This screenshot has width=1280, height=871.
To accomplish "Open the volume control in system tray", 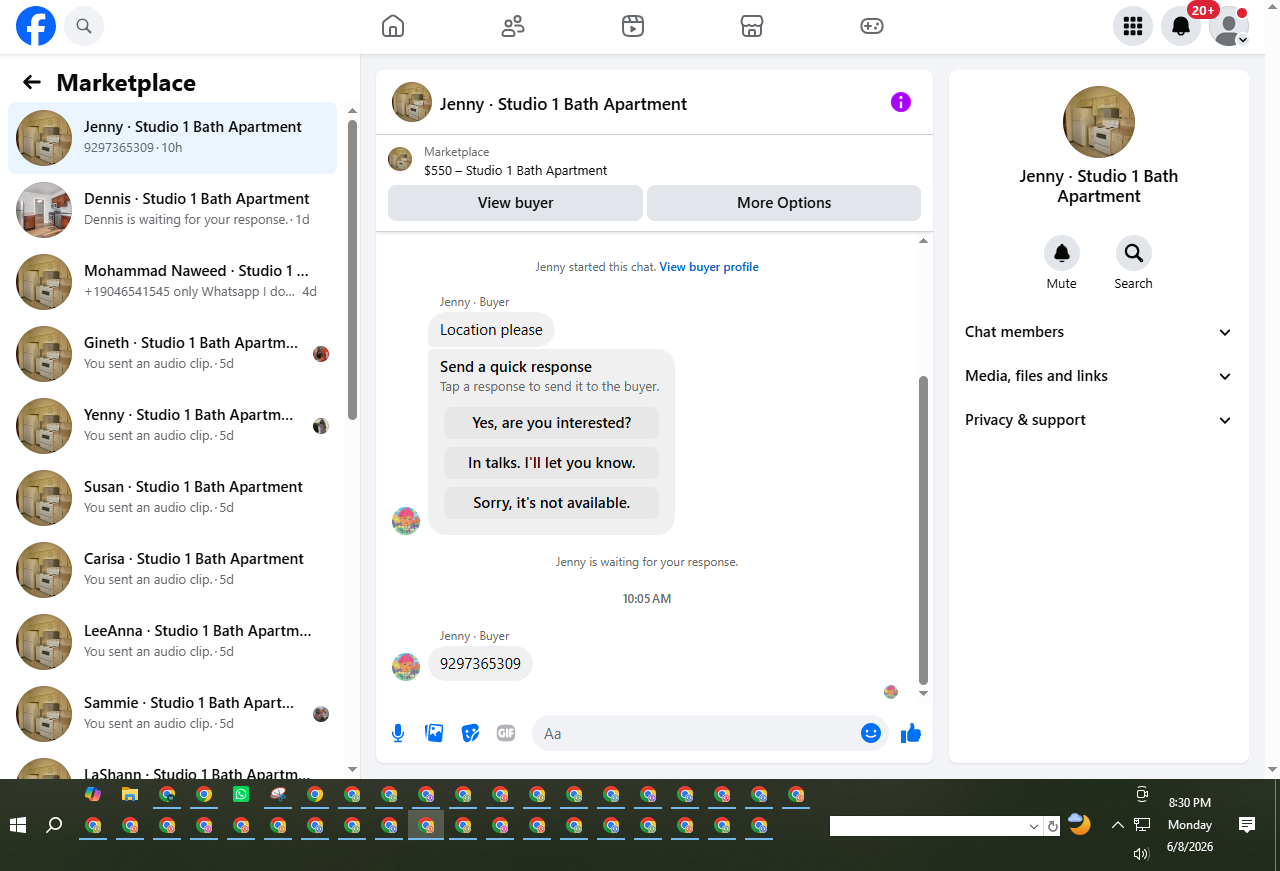I will [1141, 853].
